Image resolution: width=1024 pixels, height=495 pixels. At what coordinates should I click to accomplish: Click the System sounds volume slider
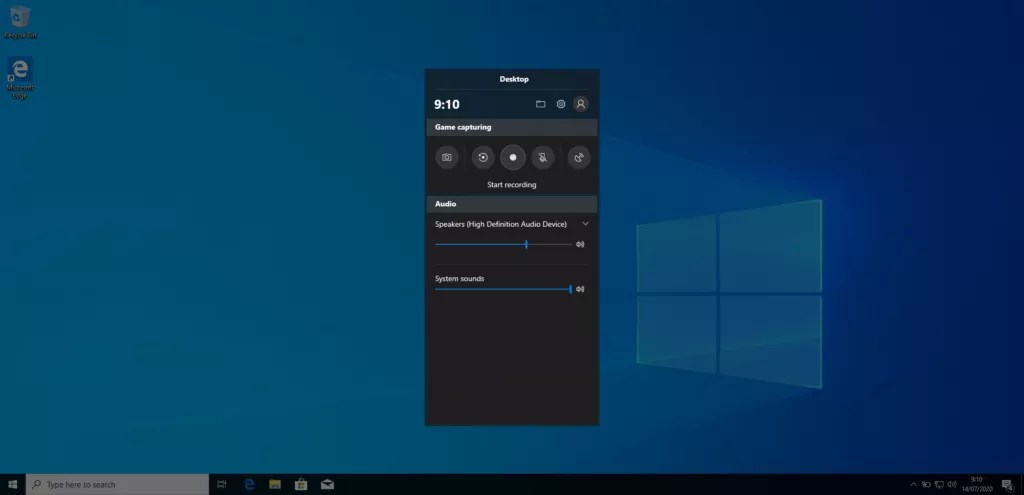pyautogui.click(x=500, y=289)
